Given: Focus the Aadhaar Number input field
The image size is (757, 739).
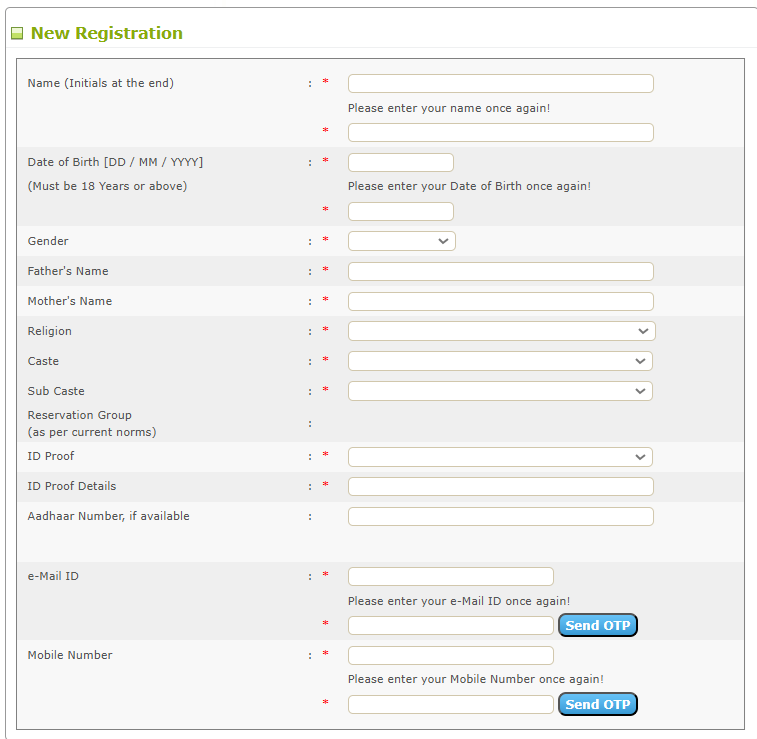Looking at the screenshot, I should (x=500, y=517).
